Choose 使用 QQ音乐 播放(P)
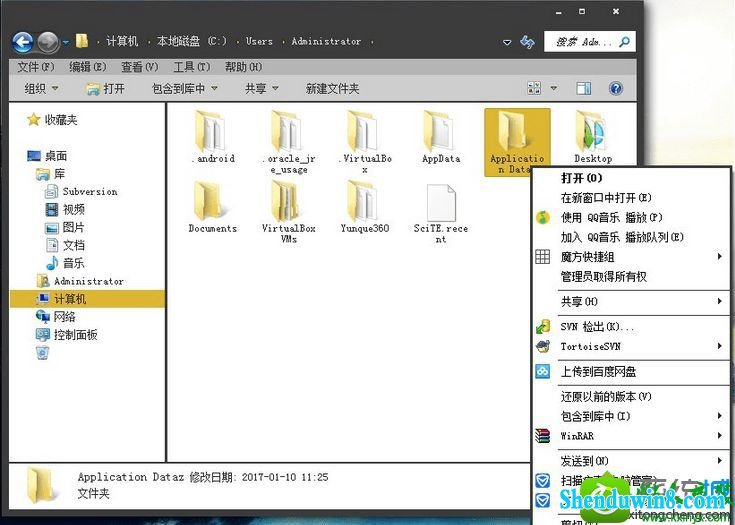Viewport: 735px width, 525px height. point(631,218)
